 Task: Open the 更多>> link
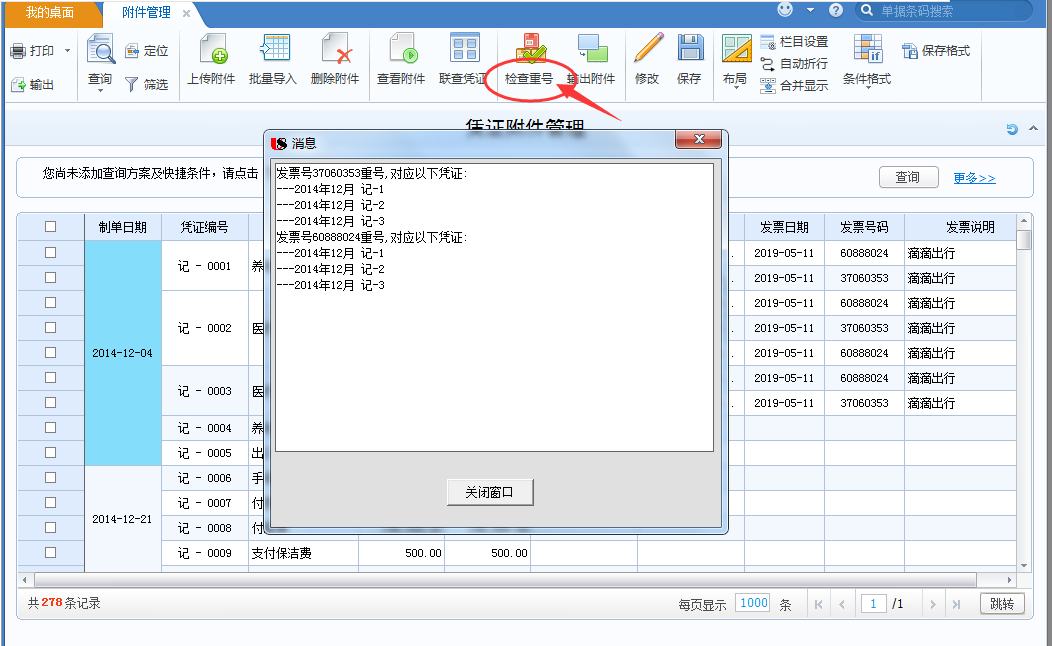tap(974, 178)
